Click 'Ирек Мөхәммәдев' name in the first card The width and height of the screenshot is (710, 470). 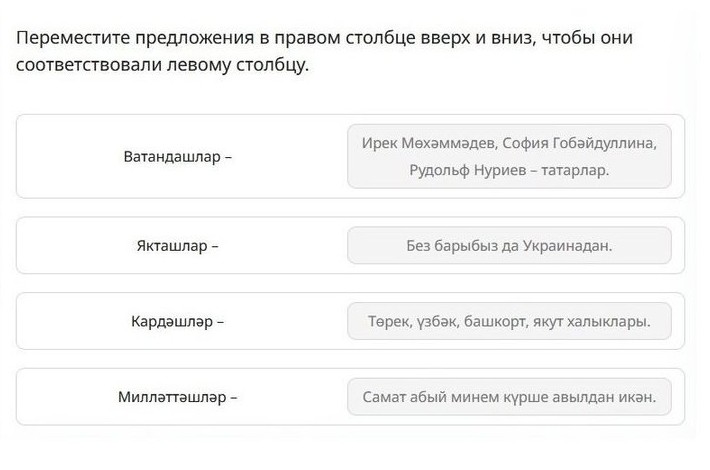tap(430, 143)
